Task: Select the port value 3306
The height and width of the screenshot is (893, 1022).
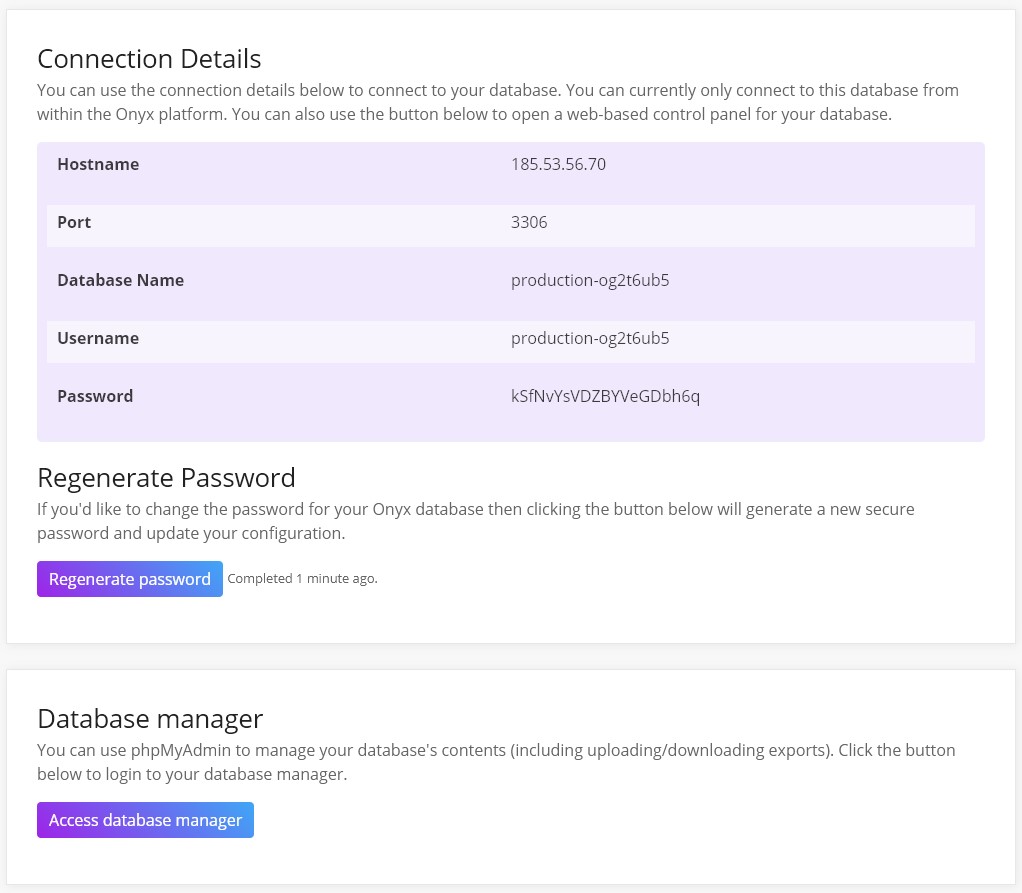Action: tap(529, 222)
